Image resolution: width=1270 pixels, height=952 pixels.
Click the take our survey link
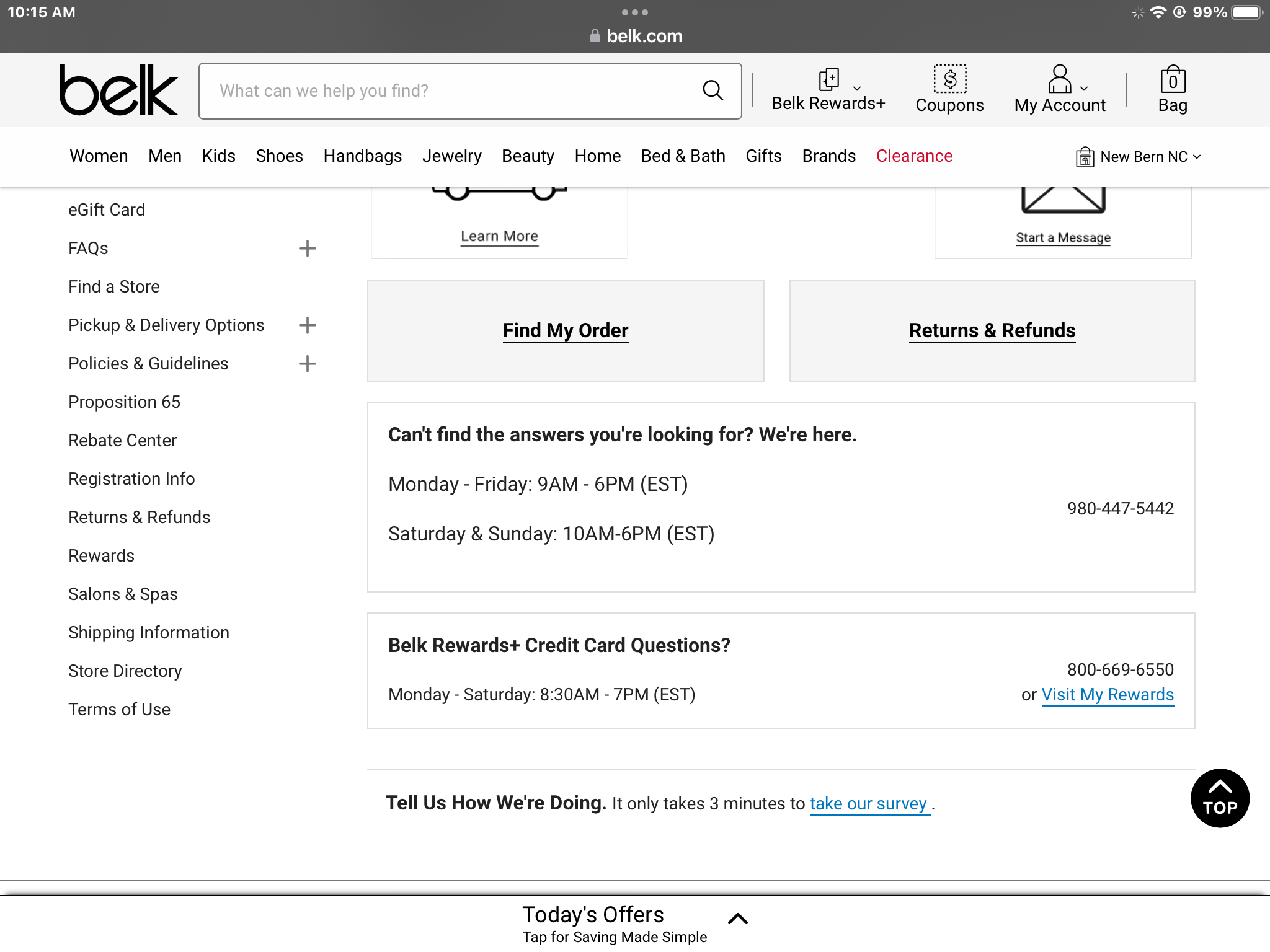coord(868,804)
